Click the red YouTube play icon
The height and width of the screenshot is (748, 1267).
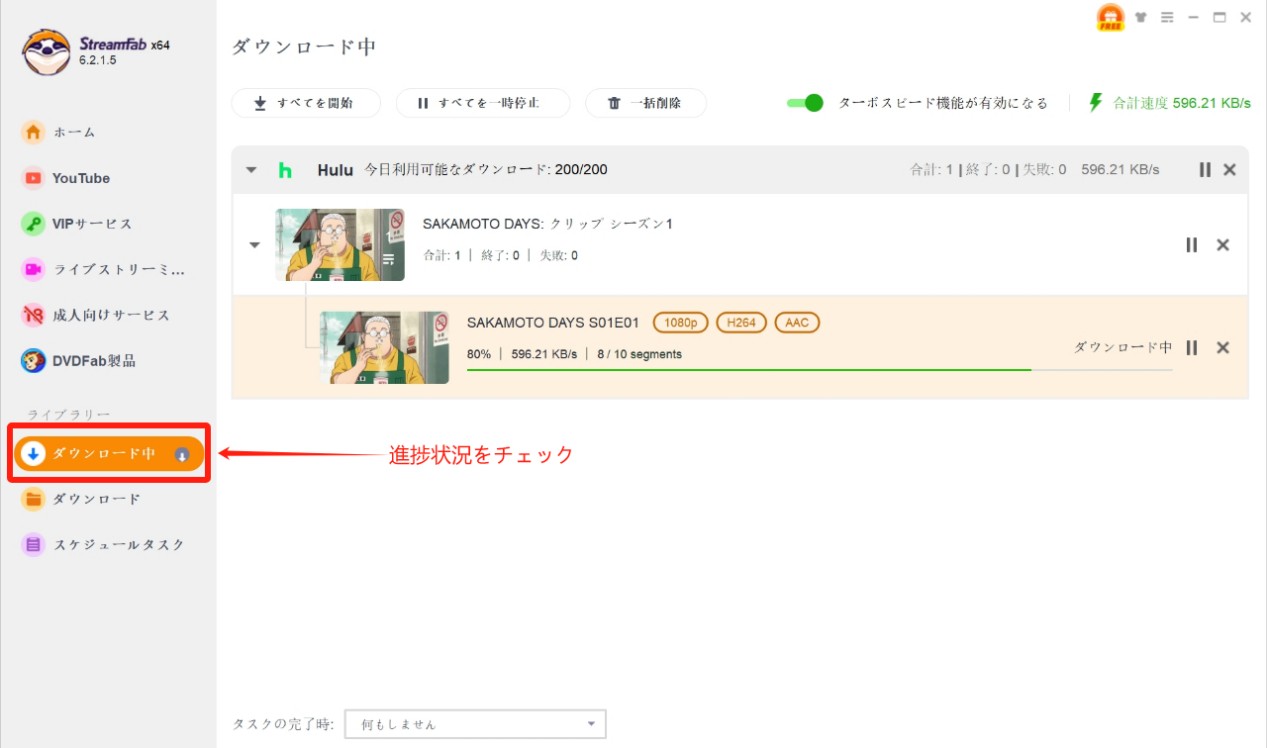(x=33, y=178)
